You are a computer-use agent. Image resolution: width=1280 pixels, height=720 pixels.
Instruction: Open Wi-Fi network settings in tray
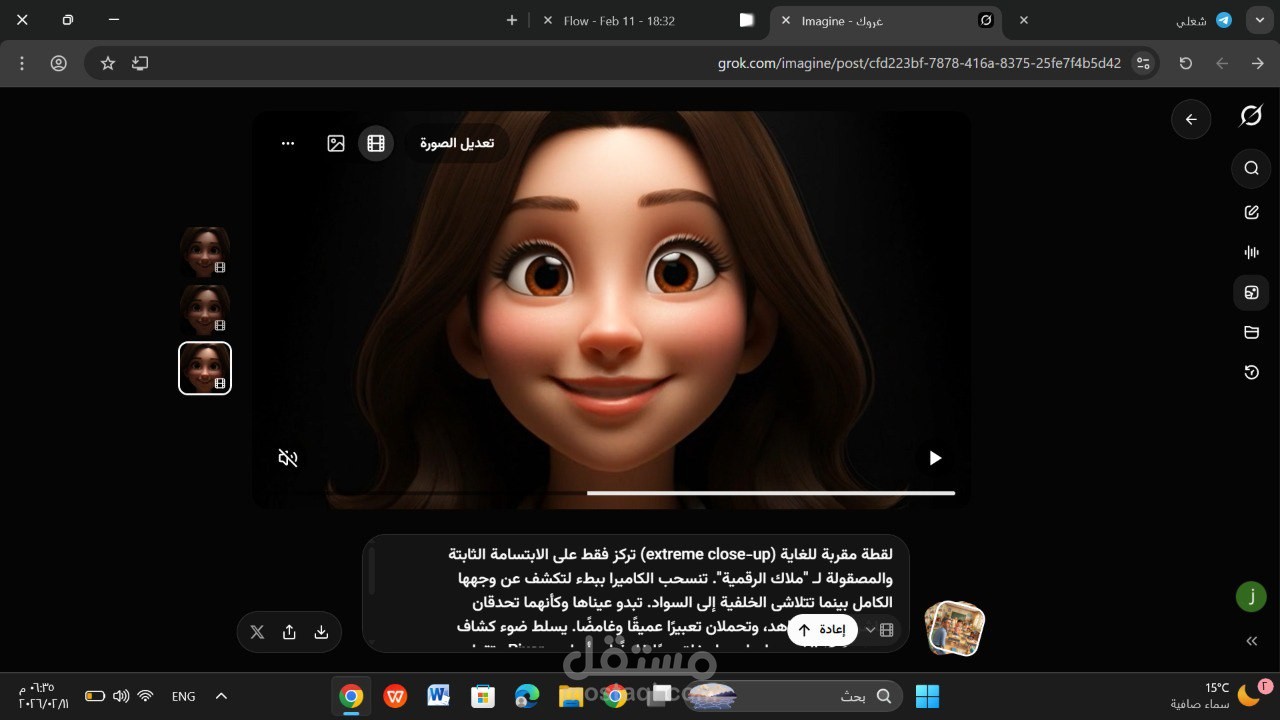145,696
